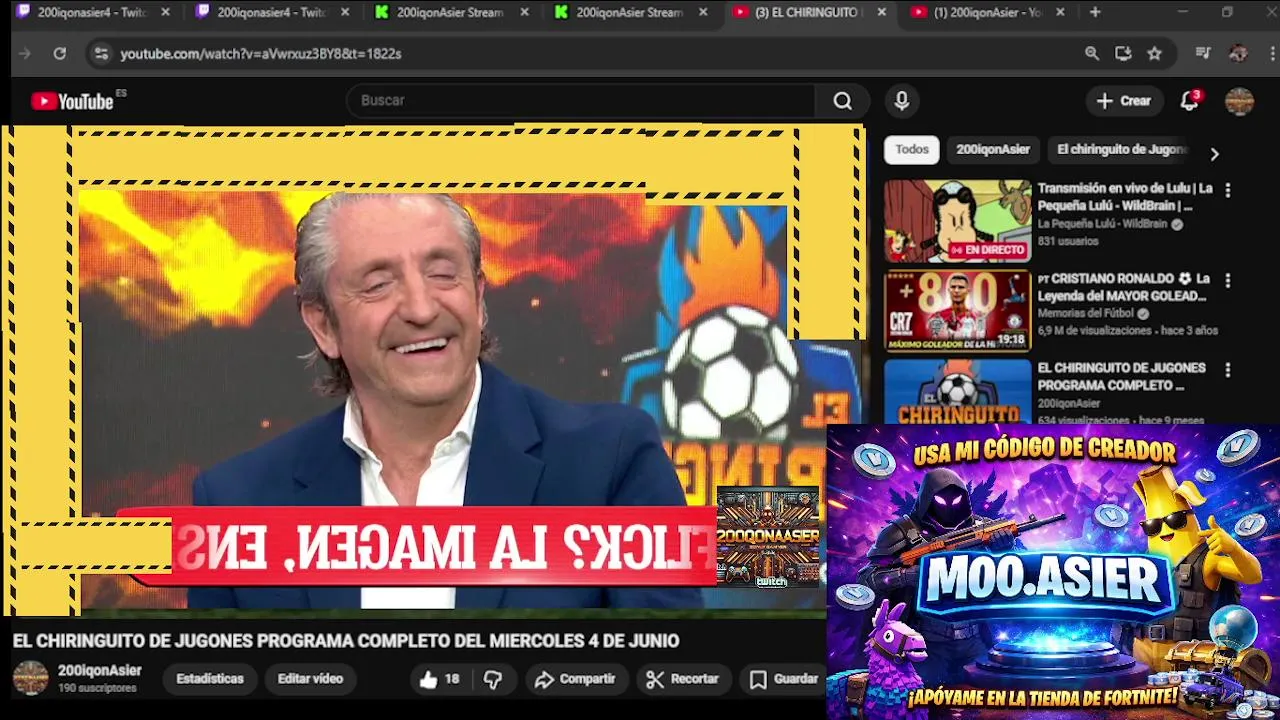Select the URL in the address bar
Image resolution: width=1280 pixels, height=720 pixels.
click(x=261, y=54)
